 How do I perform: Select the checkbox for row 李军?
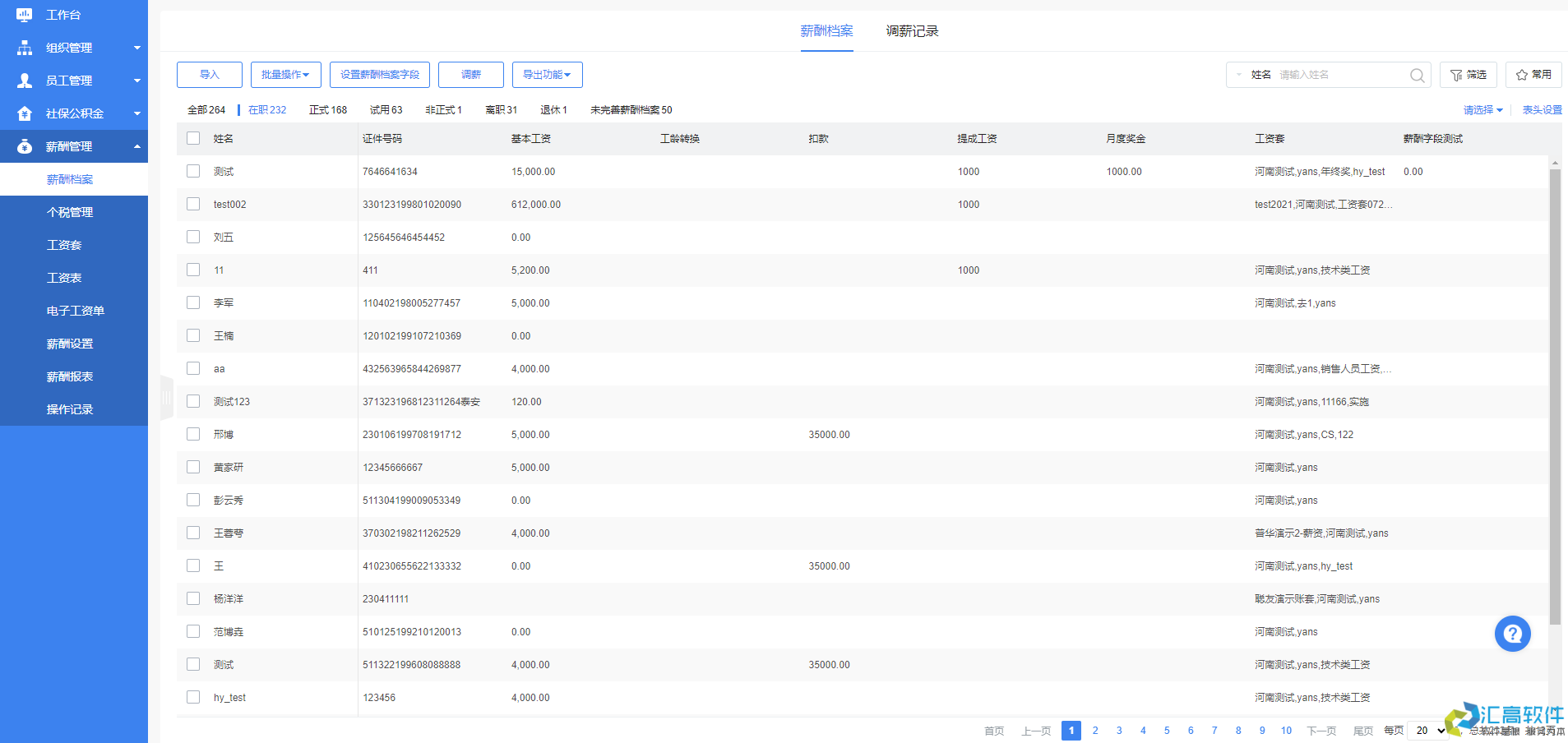tap(193, 302)
